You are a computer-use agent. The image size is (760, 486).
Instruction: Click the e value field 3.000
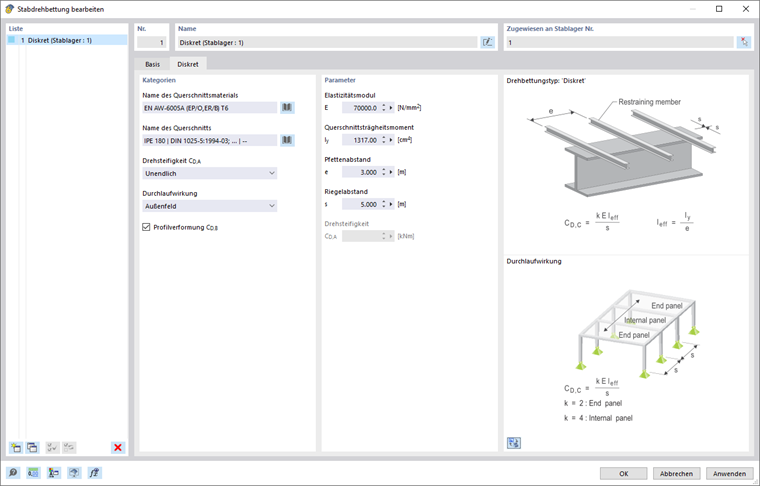361,172
